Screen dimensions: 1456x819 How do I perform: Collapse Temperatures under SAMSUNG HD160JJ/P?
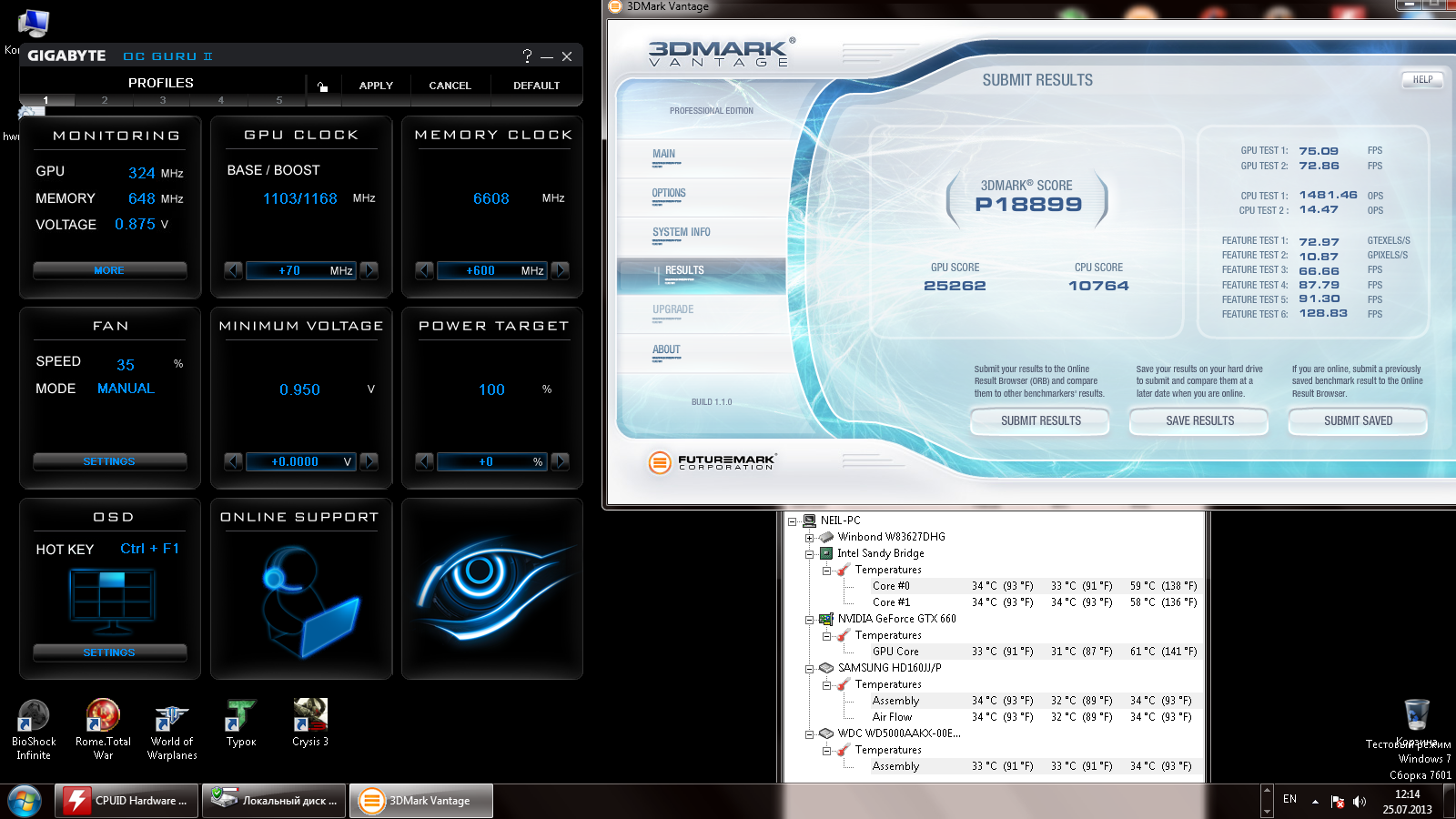coord(826,685)
